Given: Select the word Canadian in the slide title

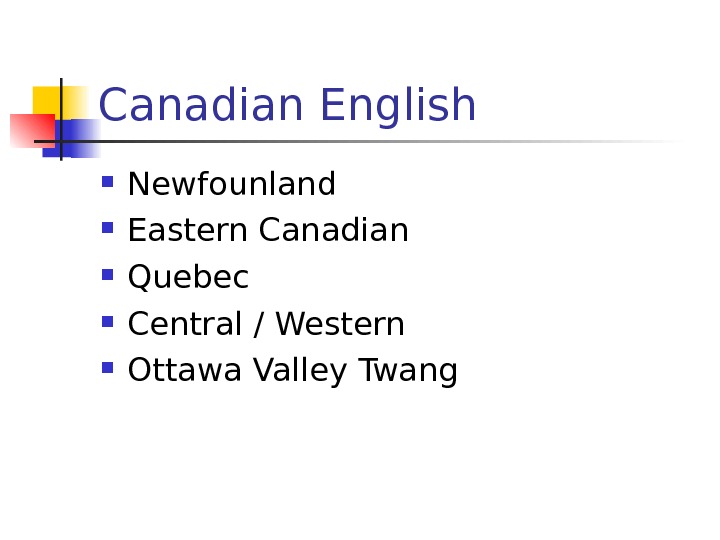Looking at the screenshot, I should click(203, 106).
